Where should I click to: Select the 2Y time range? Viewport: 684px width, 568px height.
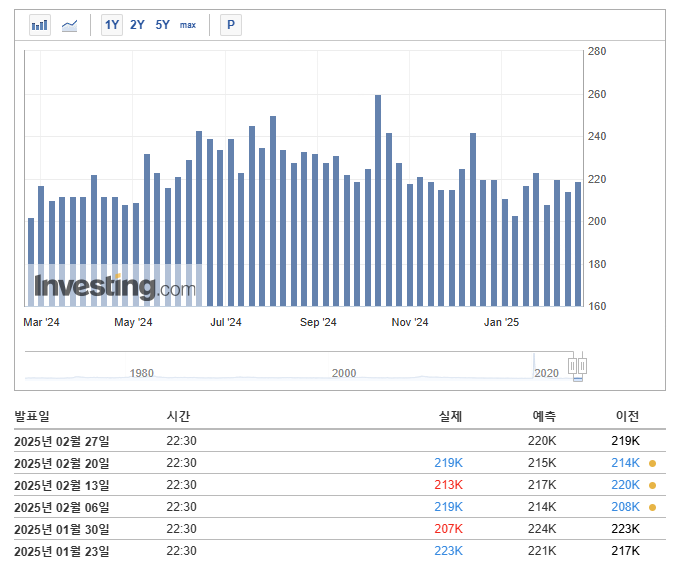coord(137,25)
